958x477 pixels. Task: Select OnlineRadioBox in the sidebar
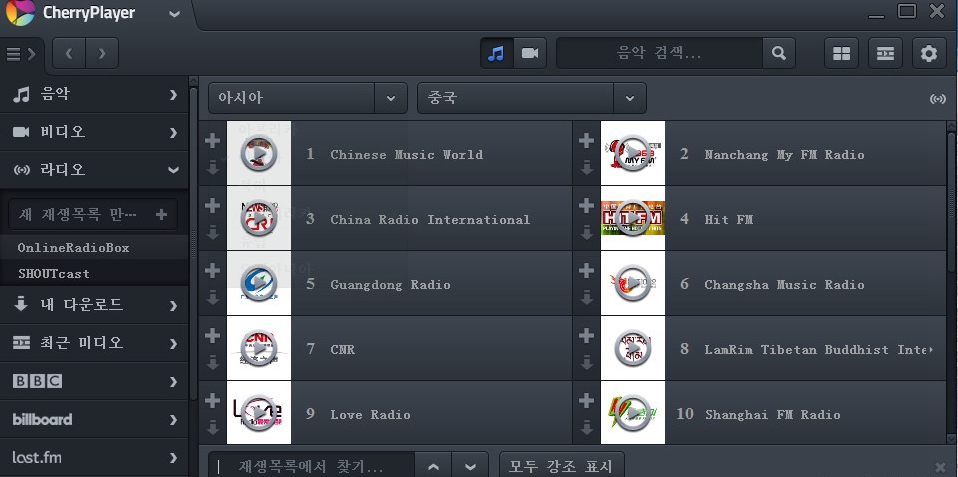94,248
